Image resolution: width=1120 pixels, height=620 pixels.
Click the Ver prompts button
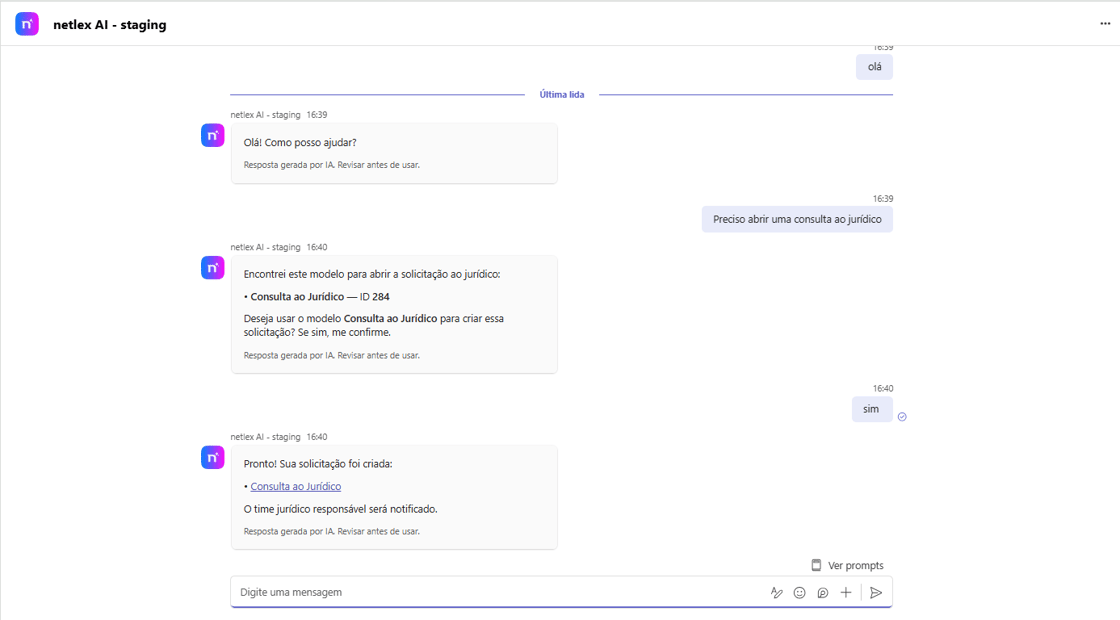point(848,565)
